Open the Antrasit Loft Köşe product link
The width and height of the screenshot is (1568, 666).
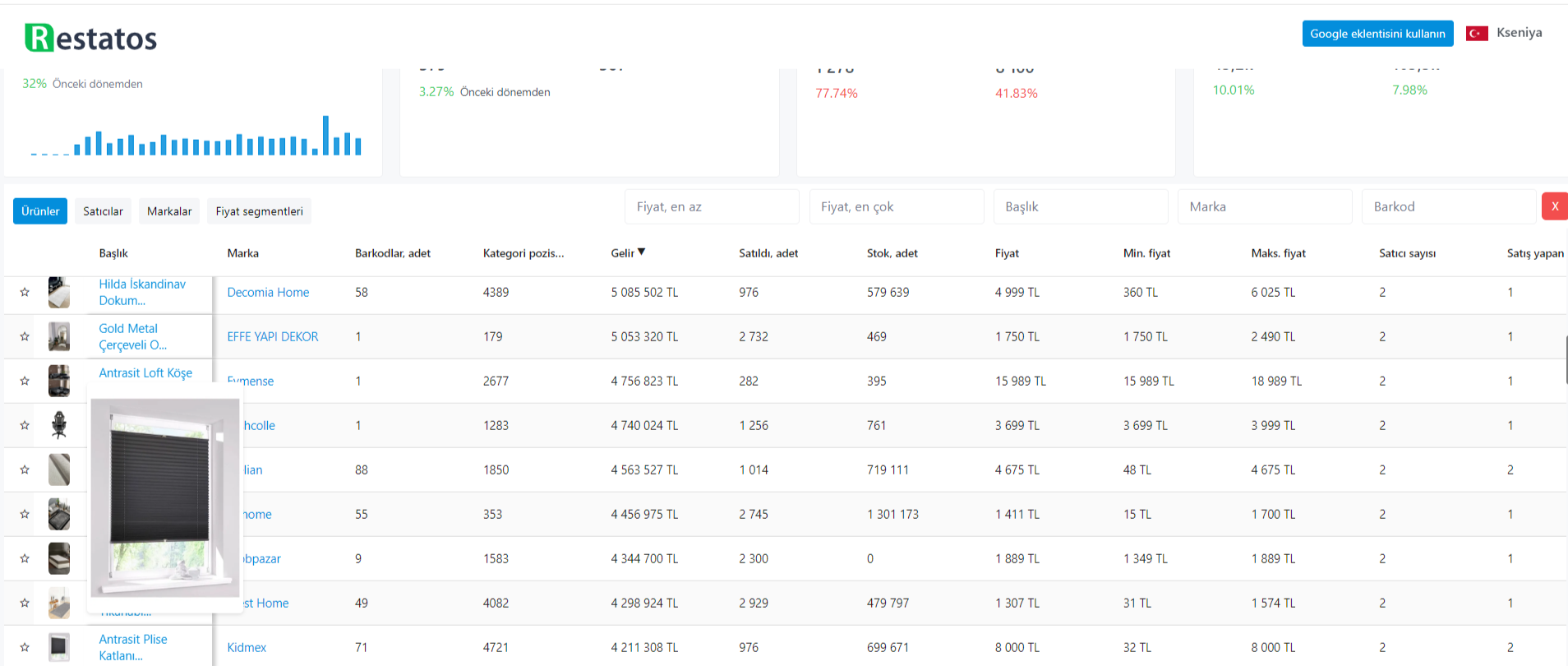pyautogui.click(x=145, y=372)
